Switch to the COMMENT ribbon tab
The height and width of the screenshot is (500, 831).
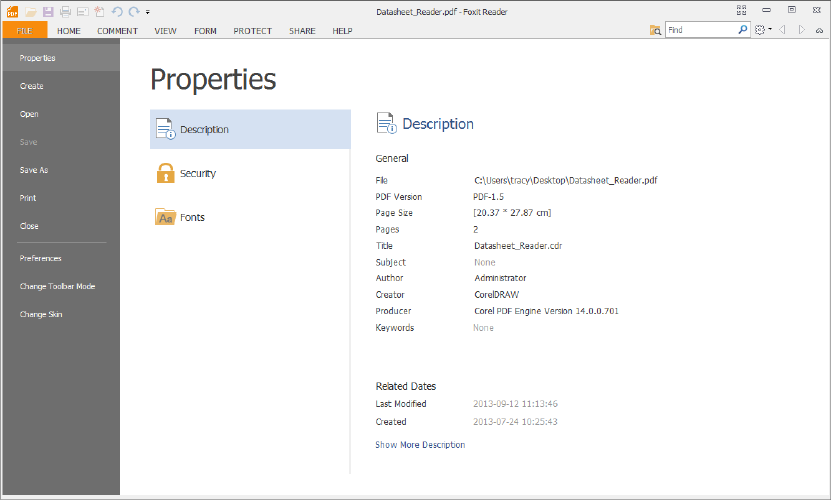tap(117, 31)
